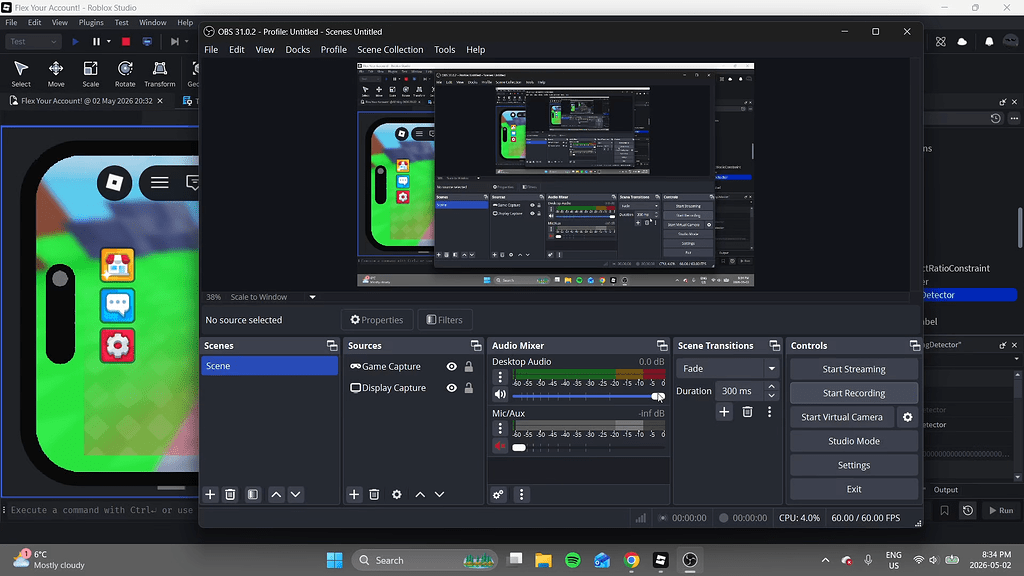Stop the playtest in Roblox Studio

click(x=126, y=41)
